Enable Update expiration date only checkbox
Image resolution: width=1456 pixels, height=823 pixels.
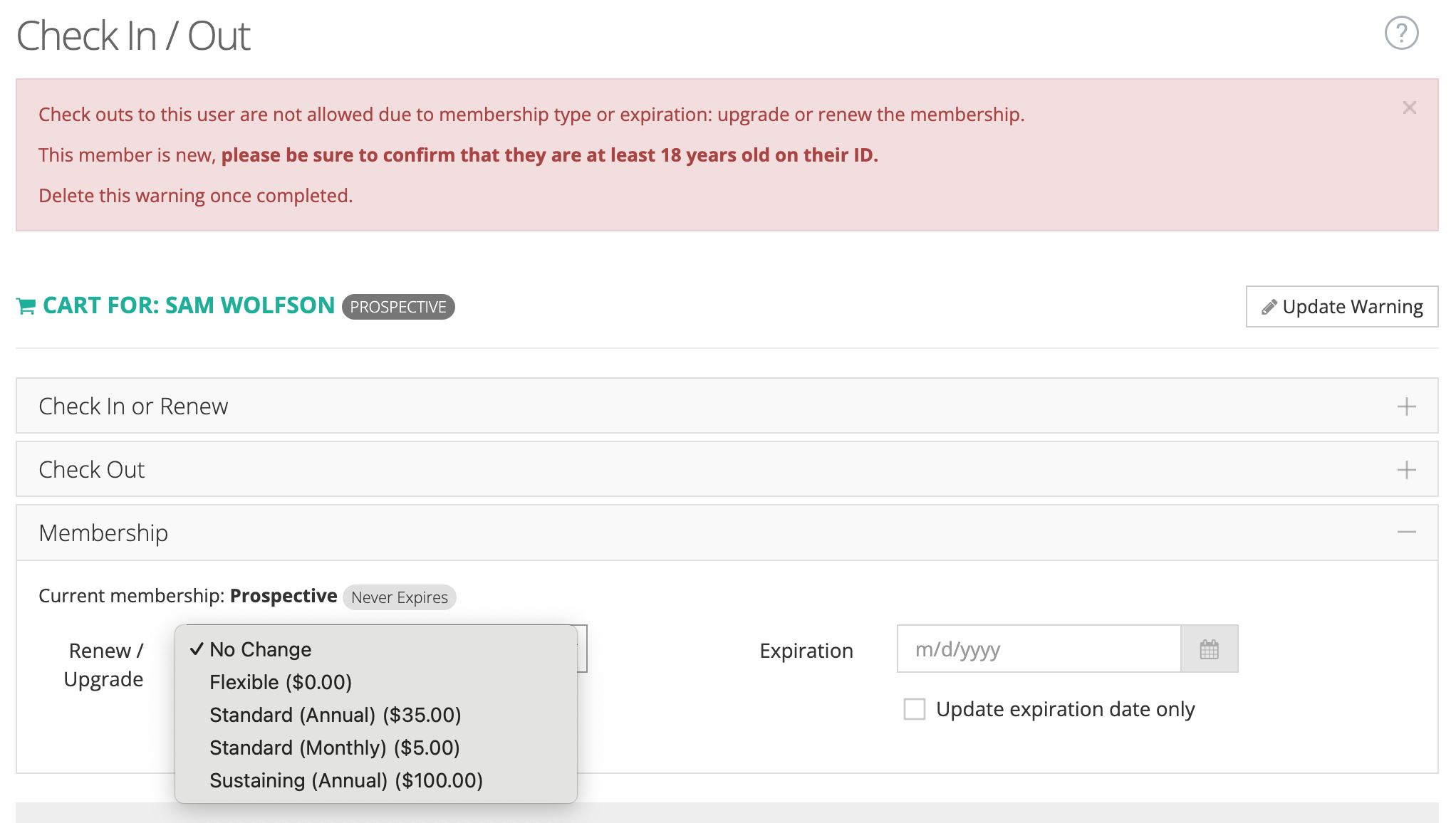coord(915,709)
